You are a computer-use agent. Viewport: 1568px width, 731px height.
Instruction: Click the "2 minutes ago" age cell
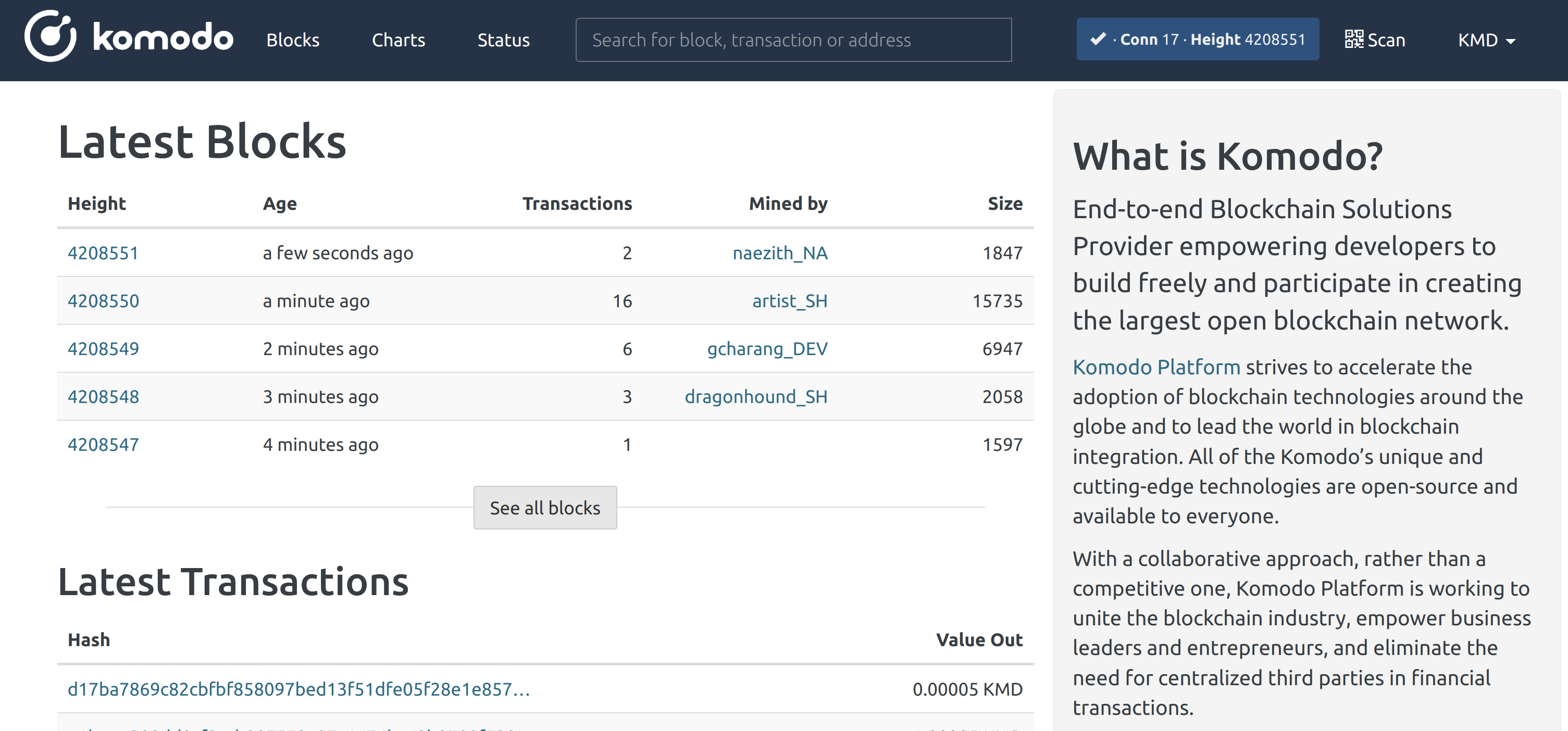coord(320,349)
